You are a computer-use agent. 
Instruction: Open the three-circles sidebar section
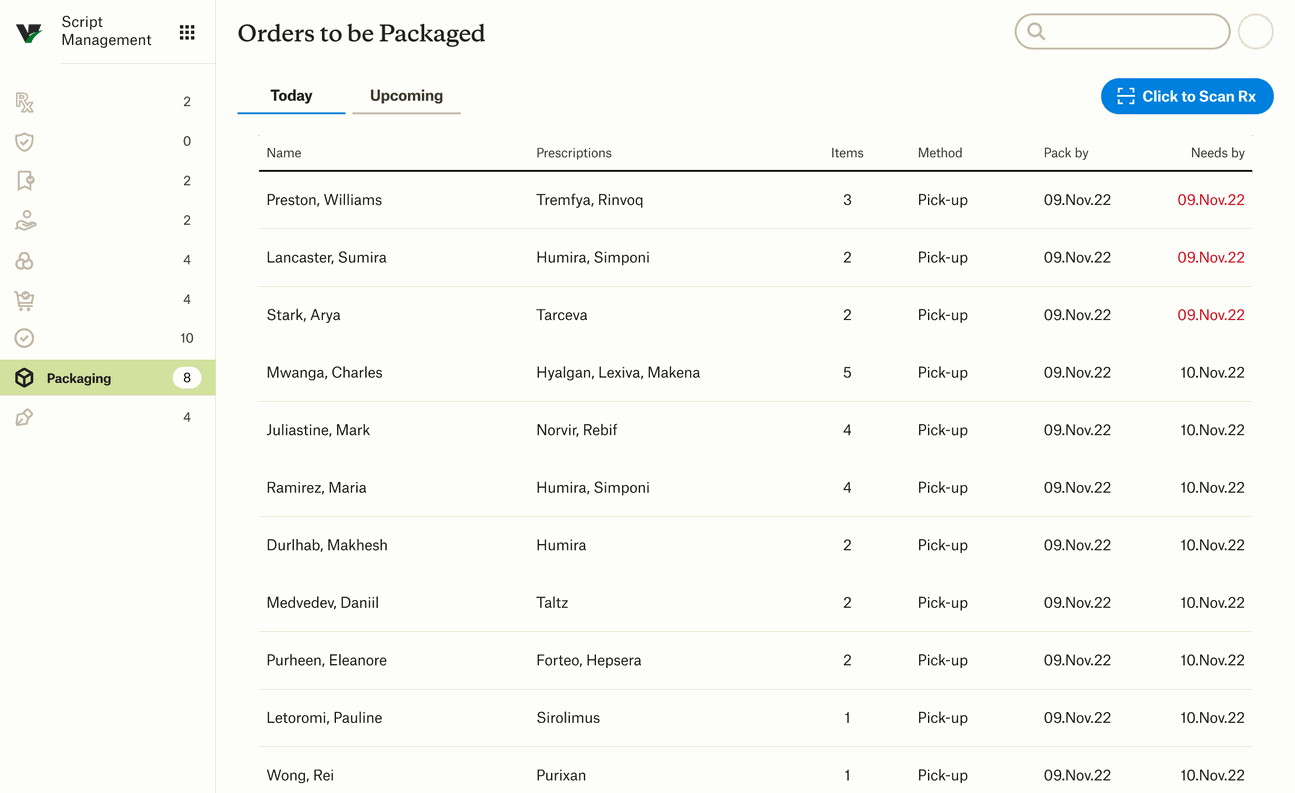(x=25, y=260)
